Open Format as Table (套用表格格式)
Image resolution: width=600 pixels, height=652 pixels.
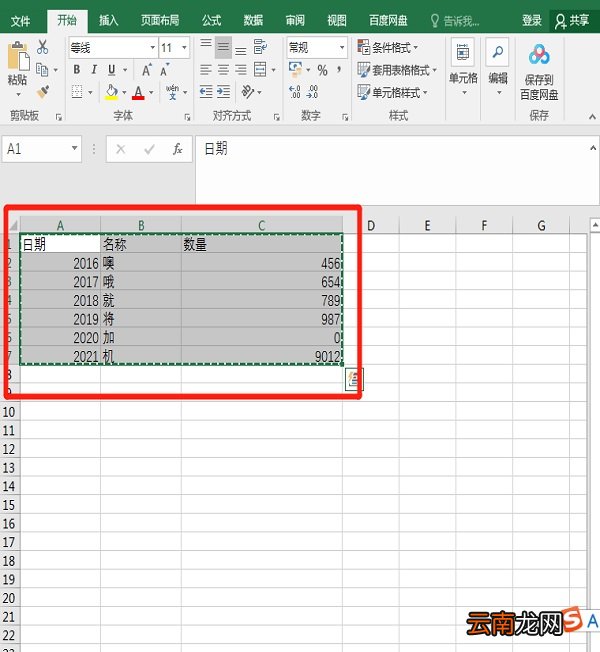pos(397,70)
